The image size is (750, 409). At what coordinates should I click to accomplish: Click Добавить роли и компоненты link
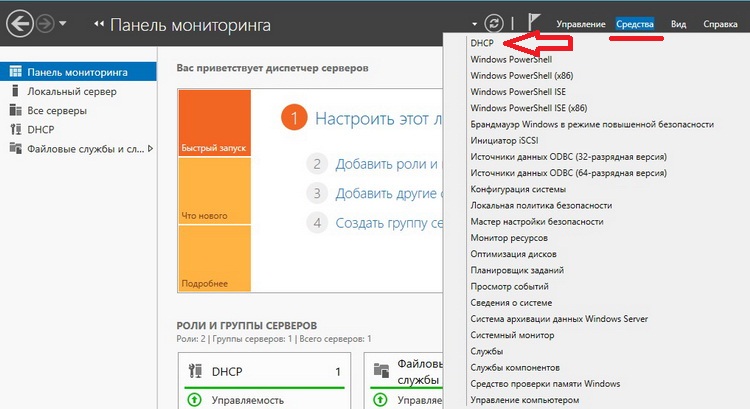click(389, 164)
